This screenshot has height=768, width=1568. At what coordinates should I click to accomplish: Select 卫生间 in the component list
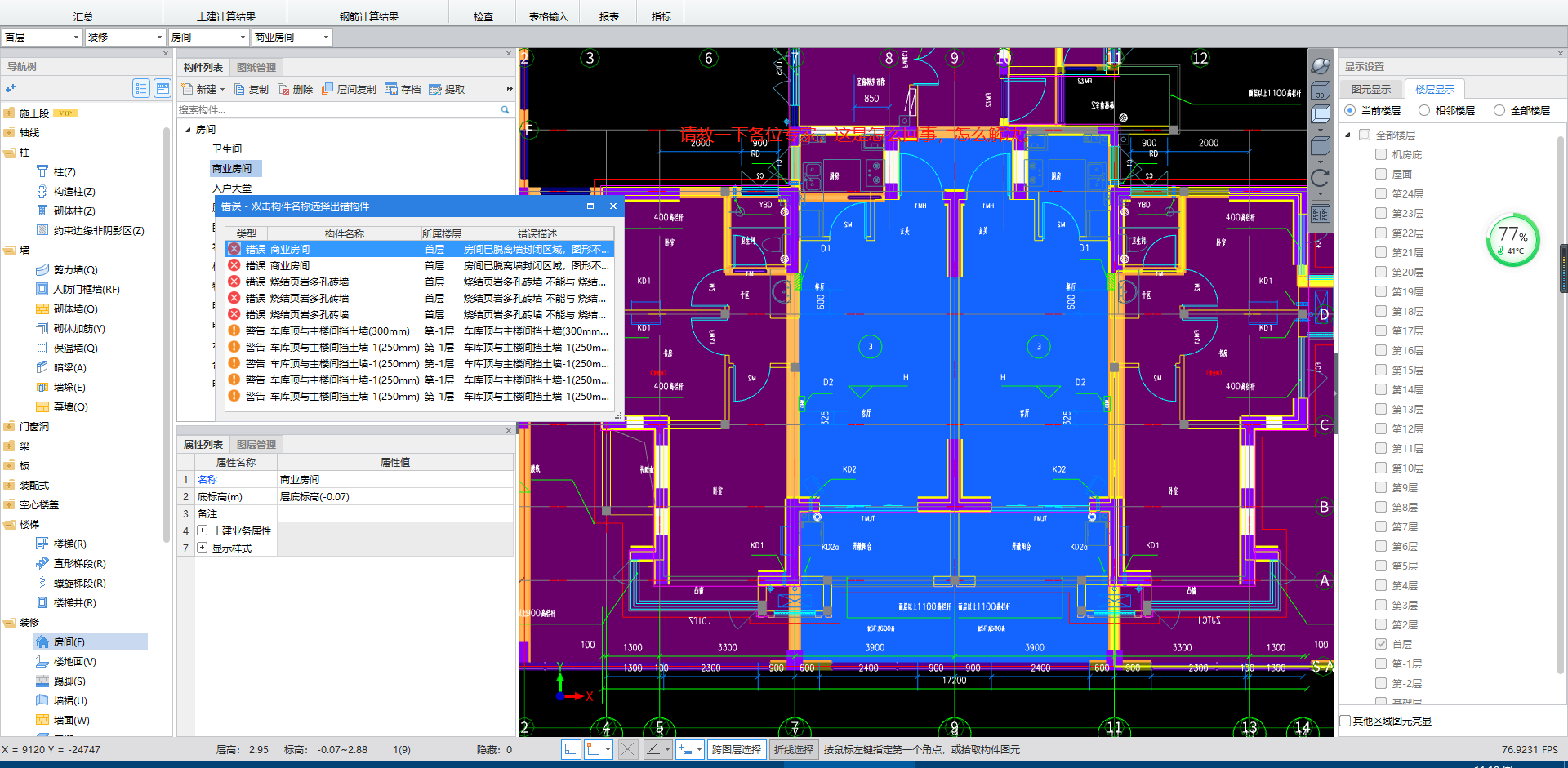pos(227,149)
